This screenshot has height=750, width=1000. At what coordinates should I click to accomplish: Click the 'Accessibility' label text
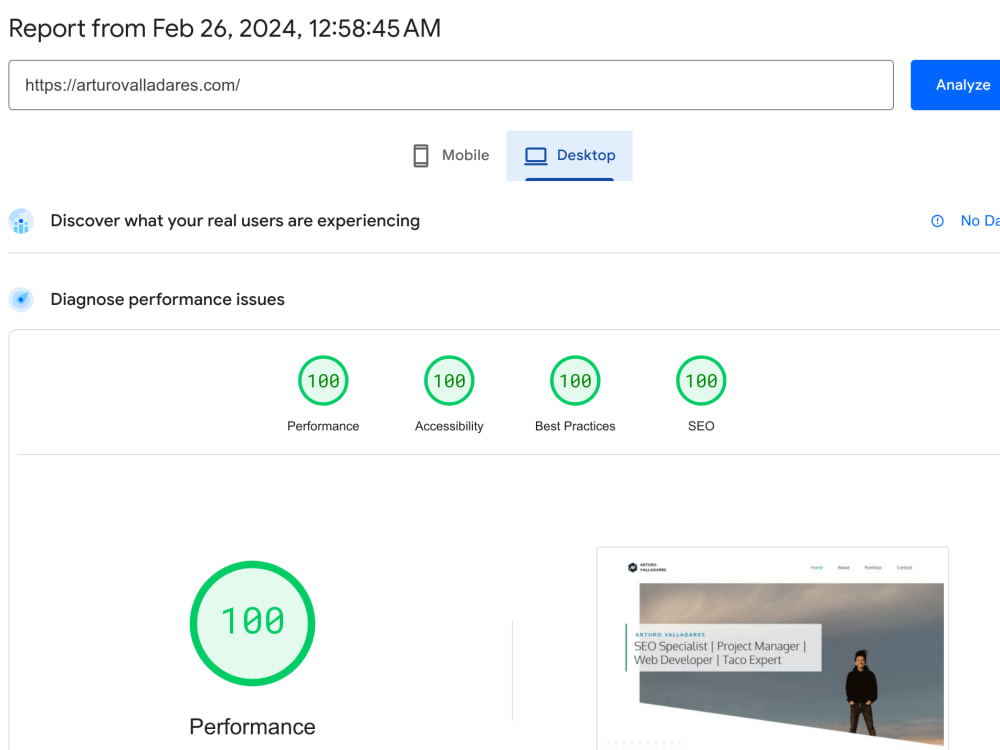coord(449,426)
